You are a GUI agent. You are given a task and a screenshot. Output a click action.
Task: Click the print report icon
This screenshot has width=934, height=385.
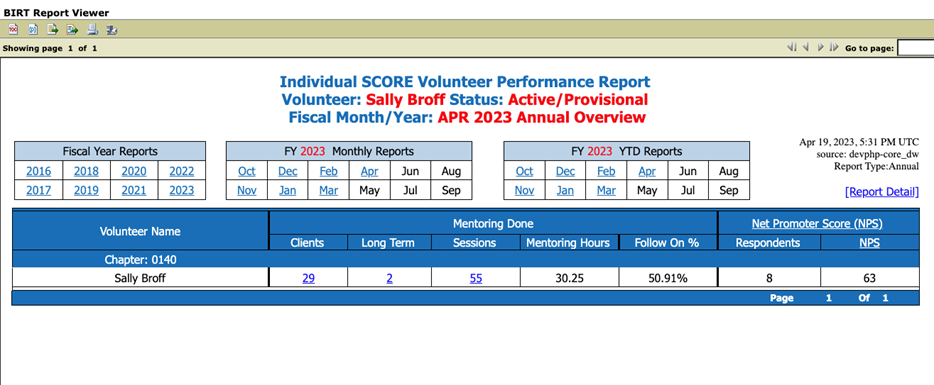pos(92,29)
